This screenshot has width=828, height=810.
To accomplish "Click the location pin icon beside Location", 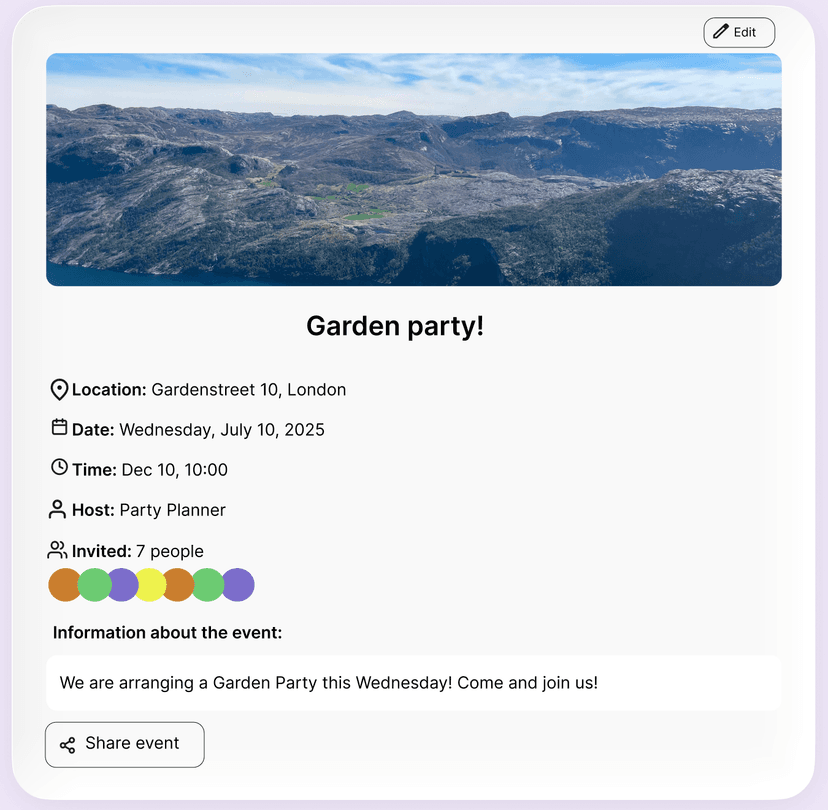I will (x=59, y=389).
